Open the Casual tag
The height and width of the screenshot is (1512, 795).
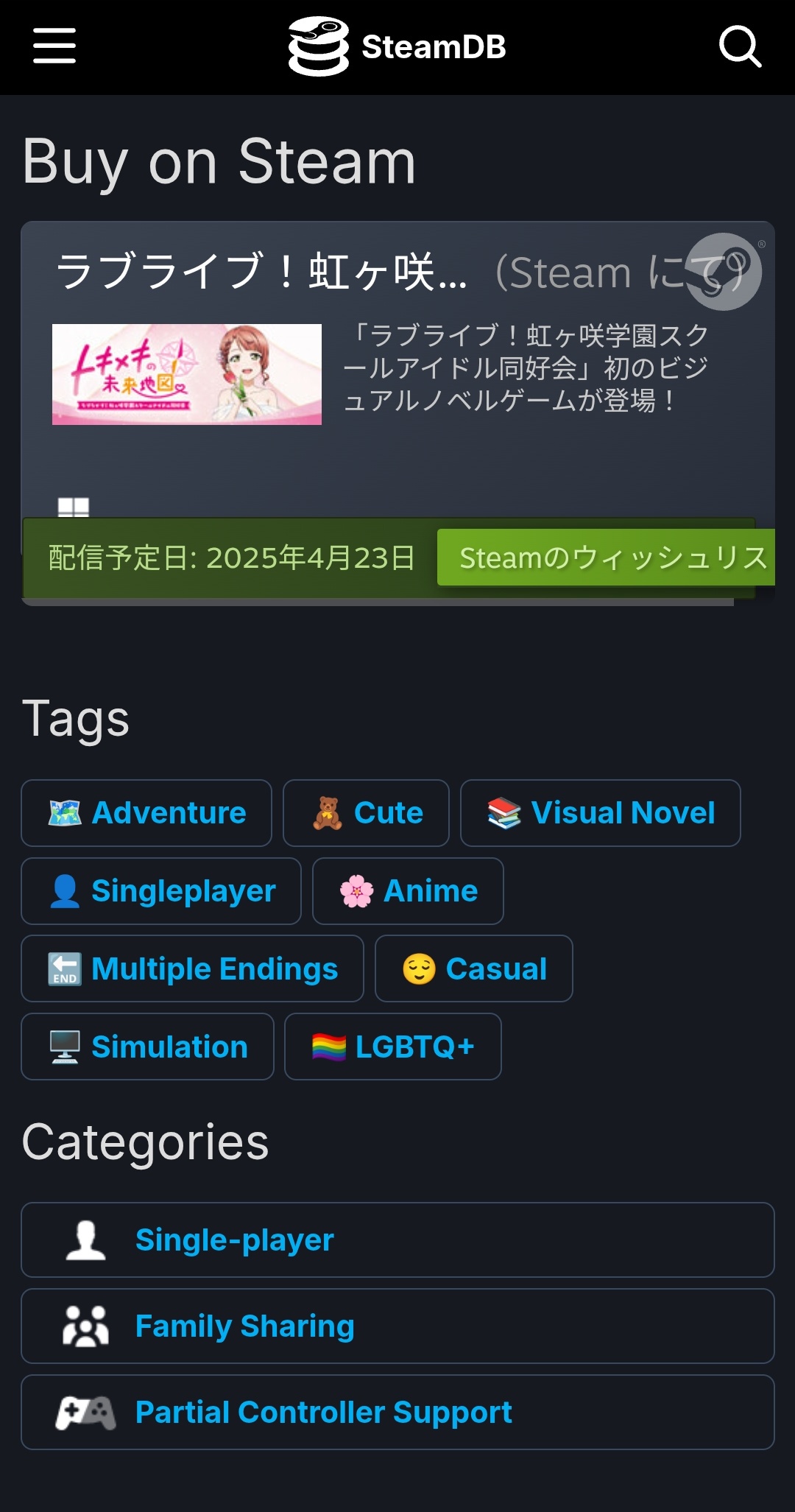coord(474,968)
